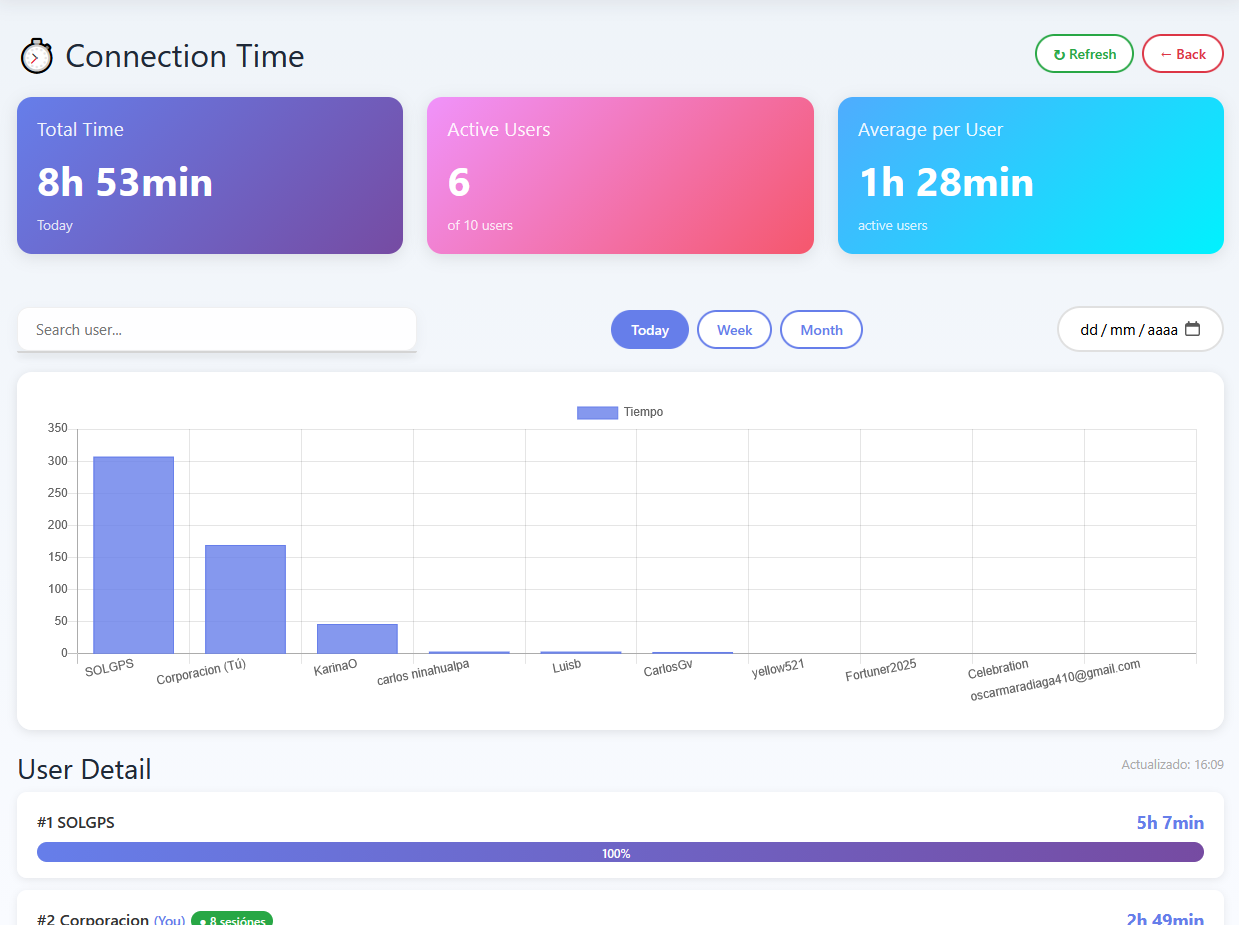This screenshot has height=925, width=1239.
Task: Switch to the Week filter
Action: point(734,330)
